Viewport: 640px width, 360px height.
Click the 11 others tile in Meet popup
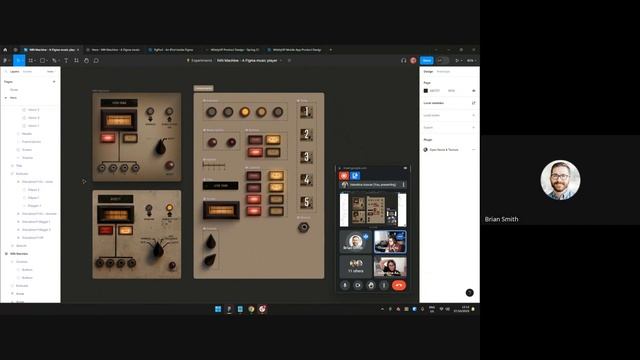point(356,266)
